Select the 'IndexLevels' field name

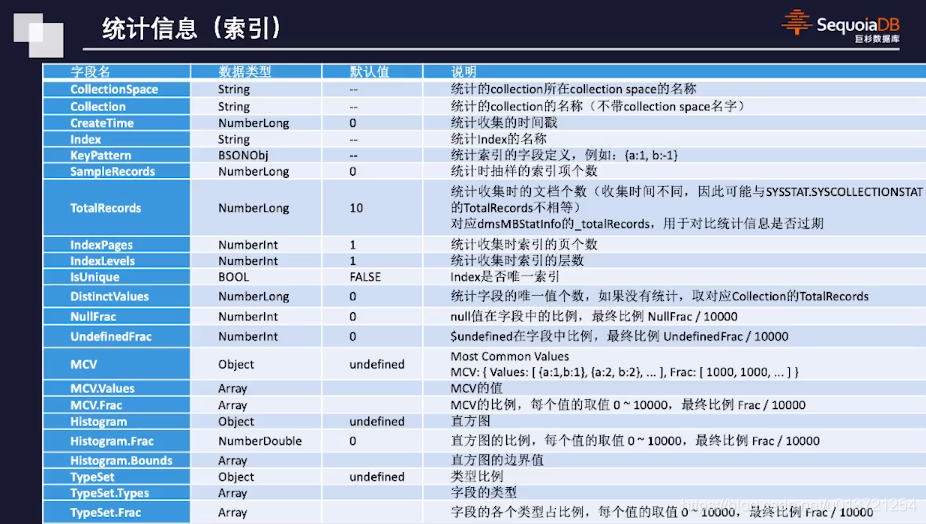pyautogui.click(x=102, y=261)
